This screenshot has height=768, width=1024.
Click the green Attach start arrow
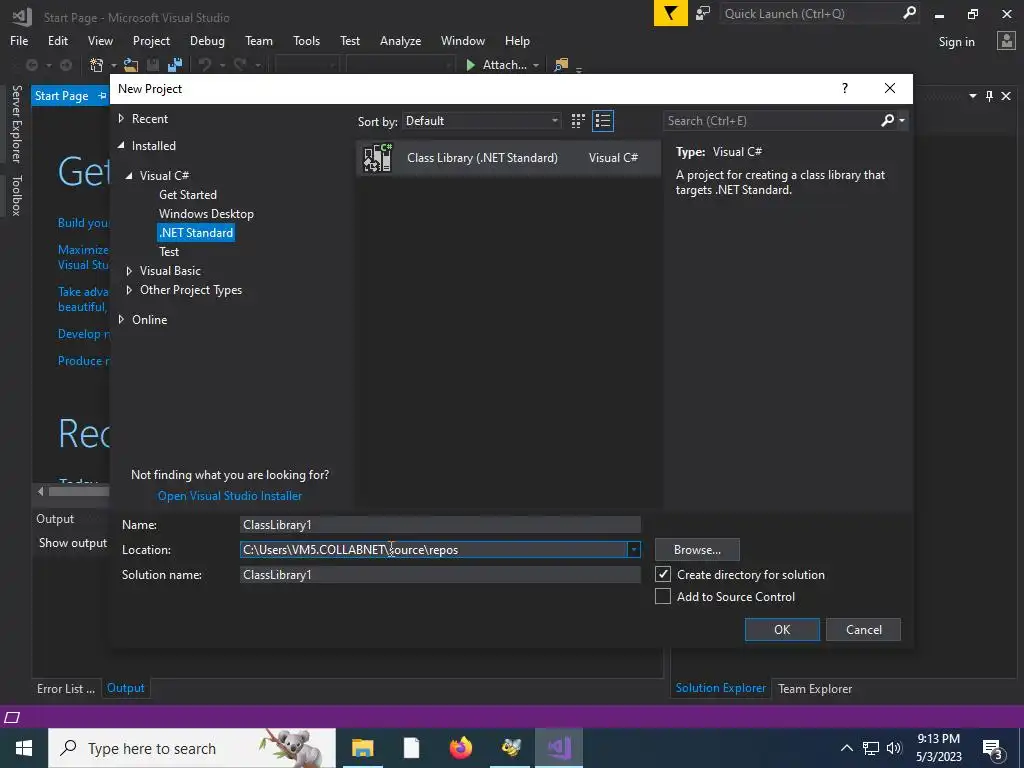pyautogui.click(x=470, y=65)
